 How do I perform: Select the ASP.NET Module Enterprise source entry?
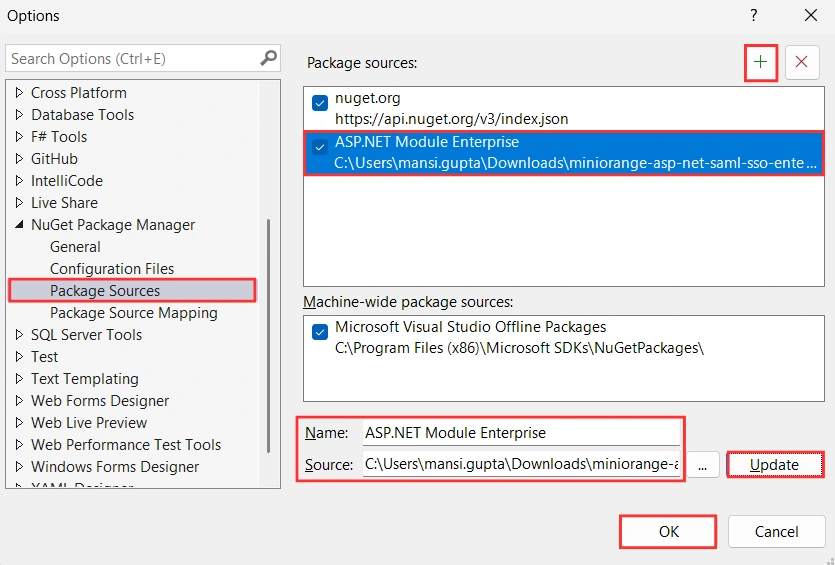(563, 153)
